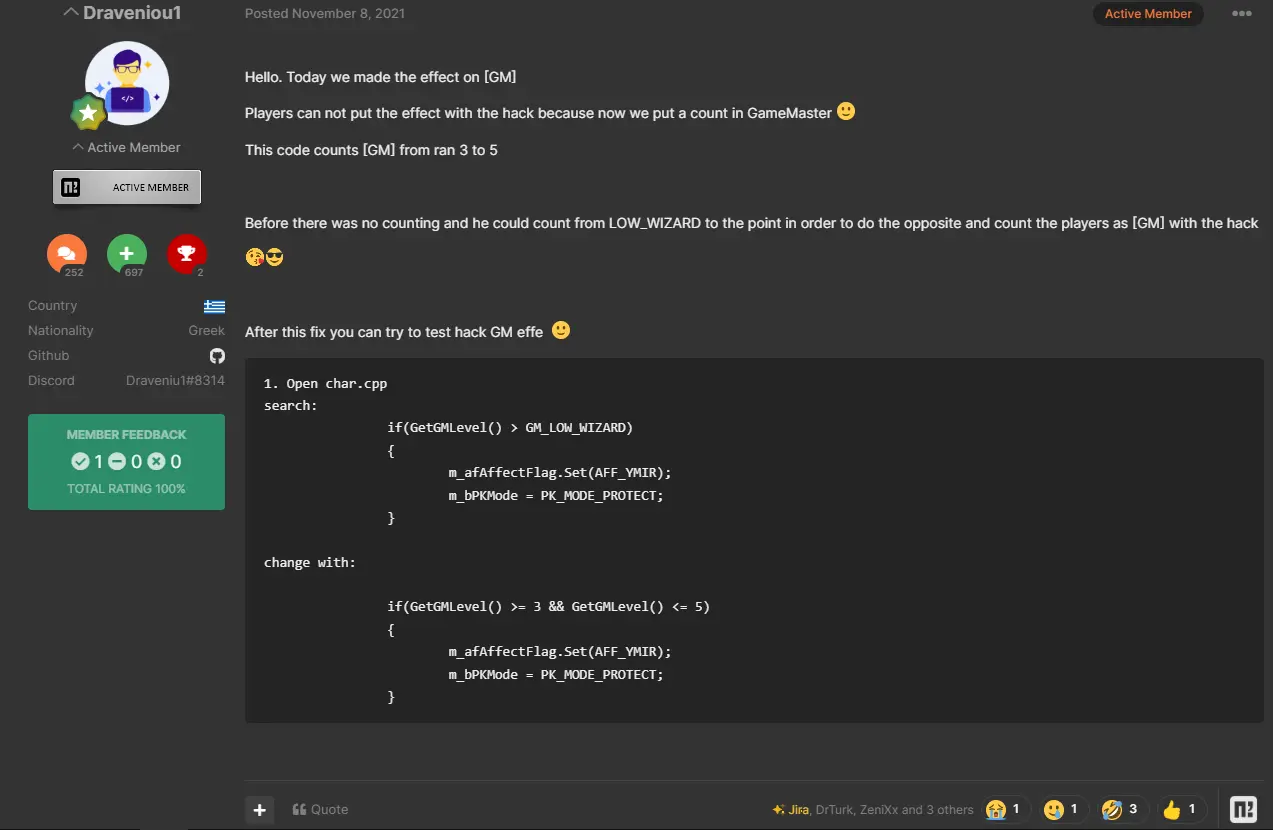1273x830 pixels.
Task: Open the post options three-dot menu
Action: point(1241,14)
